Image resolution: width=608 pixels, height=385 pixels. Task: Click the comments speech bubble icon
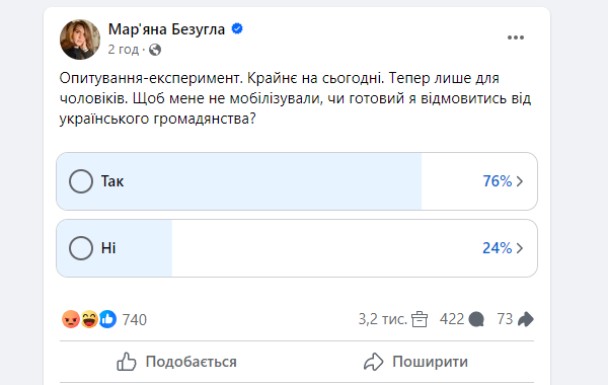point(476,319)
